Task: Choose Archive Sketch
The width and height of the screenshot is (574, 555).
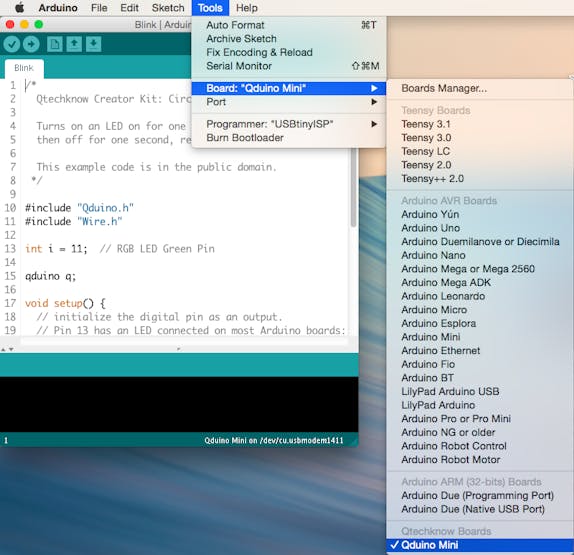Action: (x=288, y=38)
